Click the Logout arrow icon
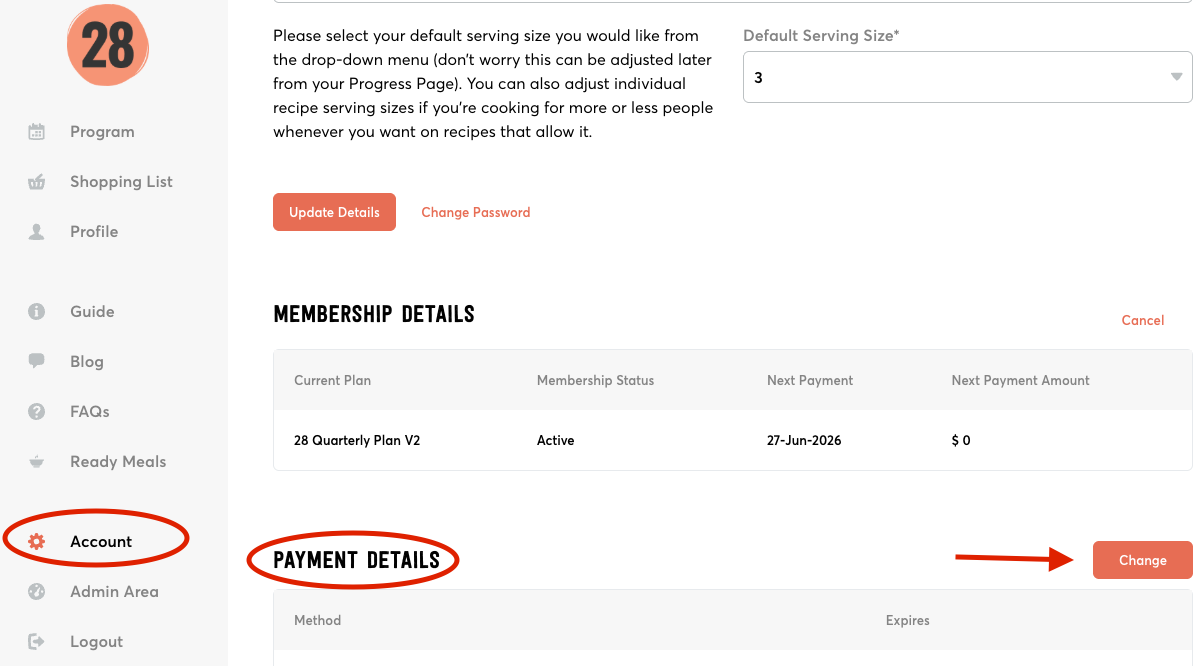The image size is (1198, 666). pos(37,642)
